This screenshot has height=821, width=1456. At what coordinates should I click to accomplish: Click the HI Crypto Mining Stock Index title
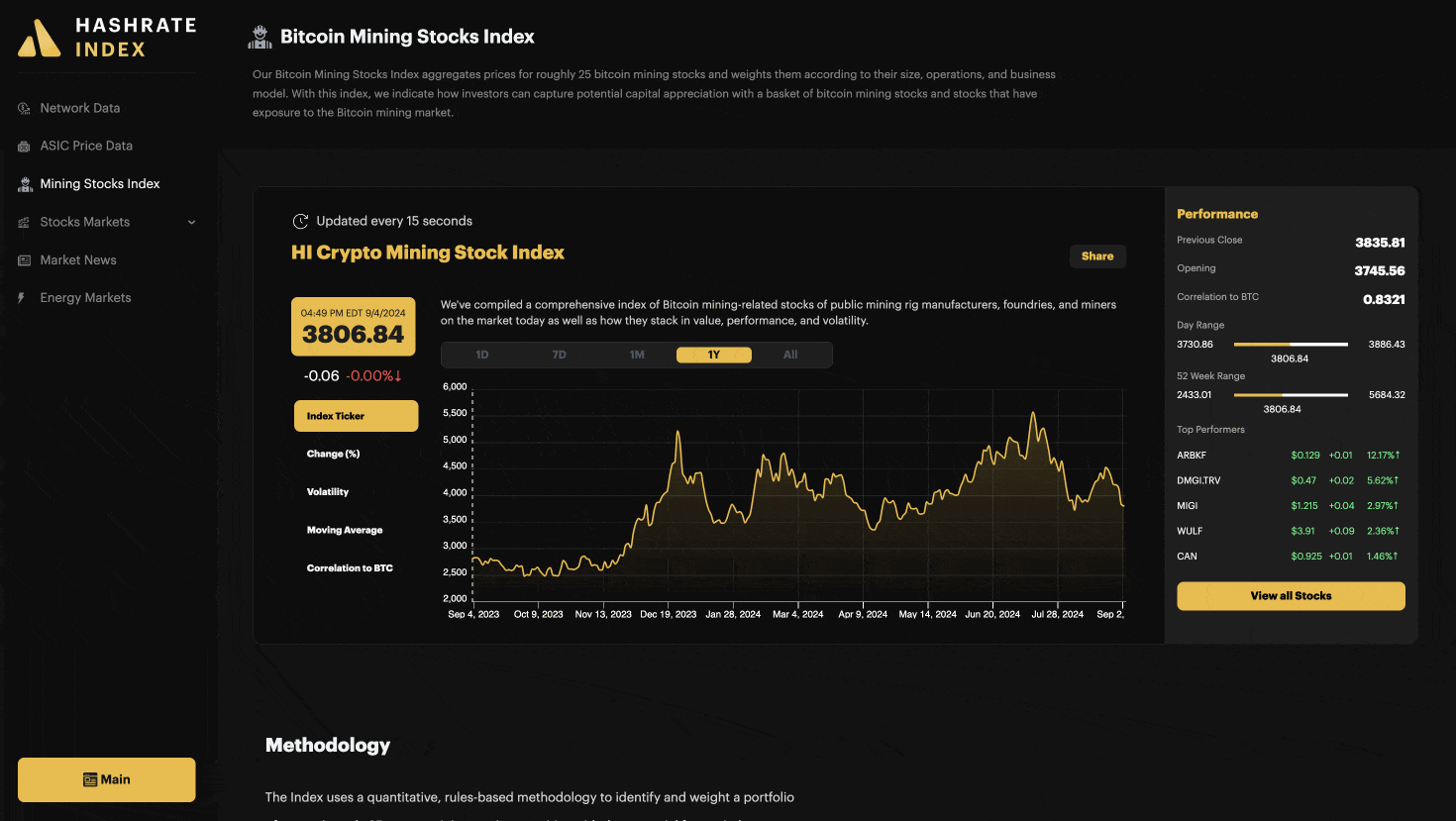(428, 253)
